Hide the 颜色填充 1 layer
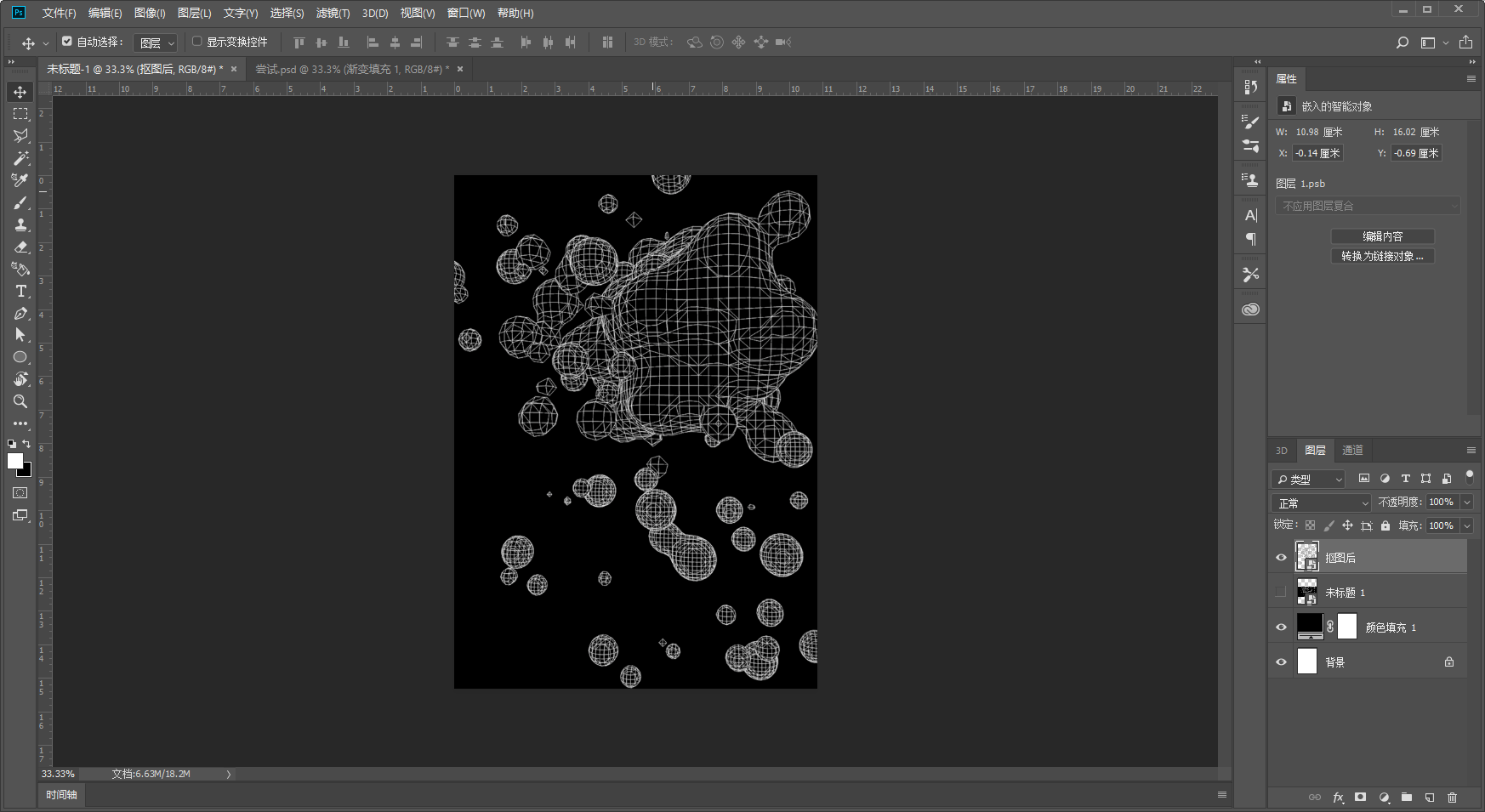This screenshot has width=1485, height=812. 1281,627
